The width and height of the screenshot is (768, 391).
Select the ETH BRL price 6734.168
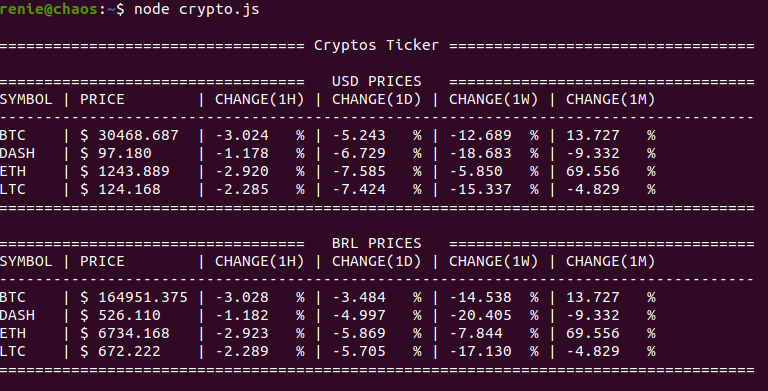point(134,334)
